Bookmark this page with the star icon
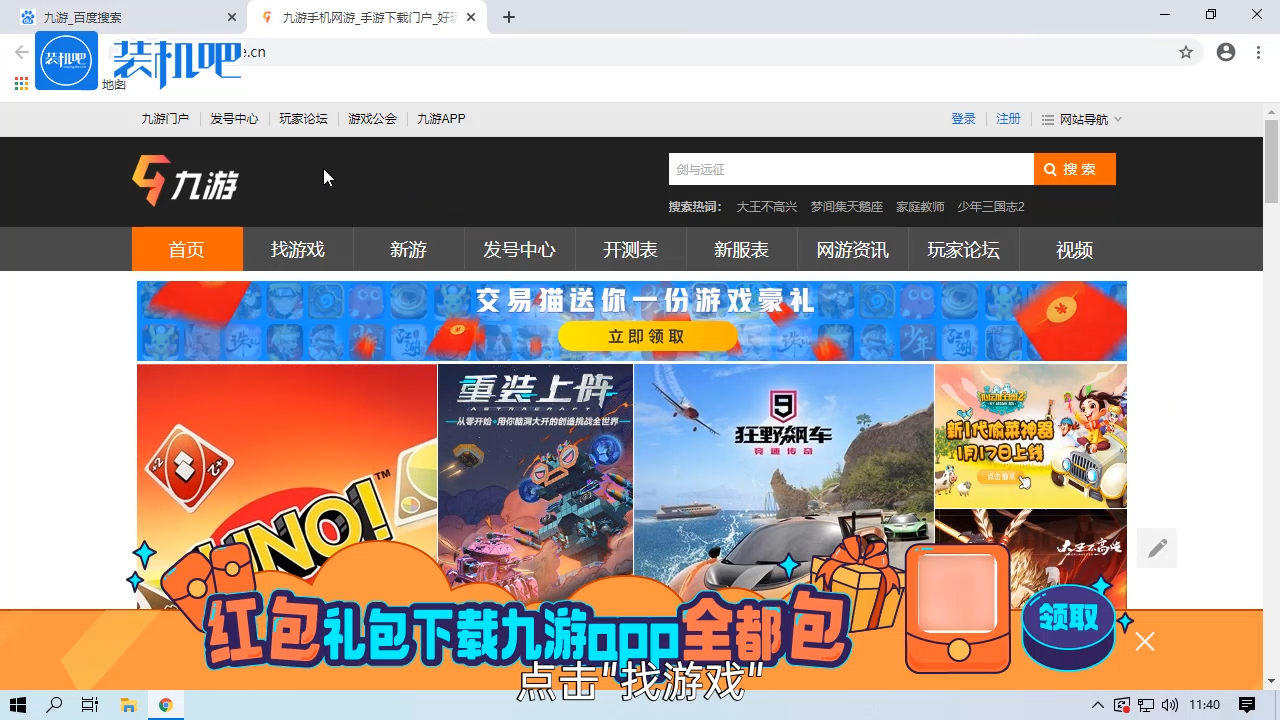1280x720 pixels. point(1186,52)
